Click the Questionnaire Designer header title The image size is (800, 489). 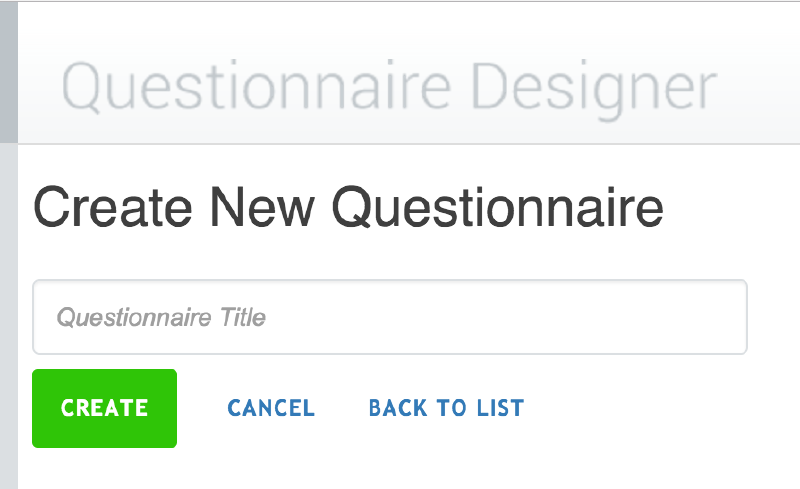pyautogui.click(x=389, y=89)
